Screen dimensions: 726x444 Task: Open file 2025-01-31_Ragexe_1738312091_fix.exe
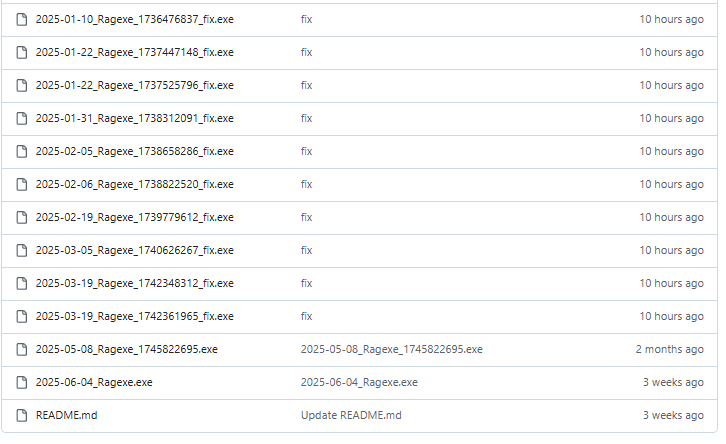click(135, 119)
